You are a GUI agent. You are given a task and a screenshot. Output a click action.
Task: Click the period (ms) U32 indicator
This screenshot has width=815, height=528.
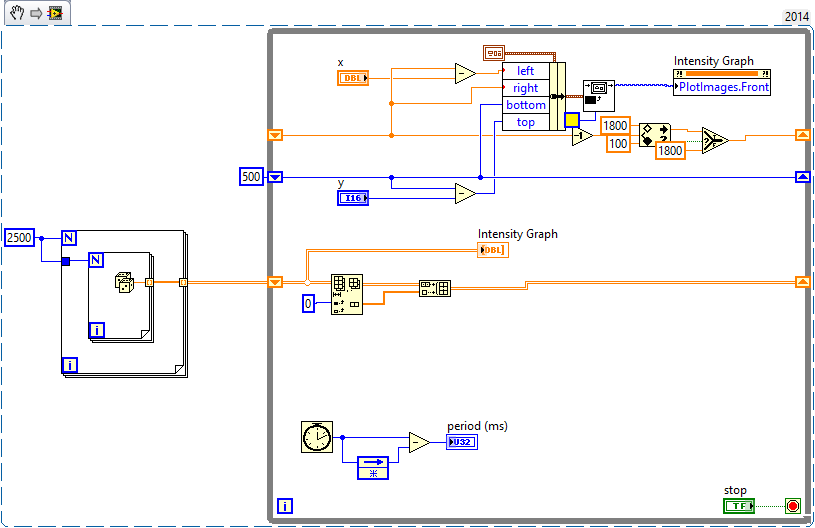(462, 442)
